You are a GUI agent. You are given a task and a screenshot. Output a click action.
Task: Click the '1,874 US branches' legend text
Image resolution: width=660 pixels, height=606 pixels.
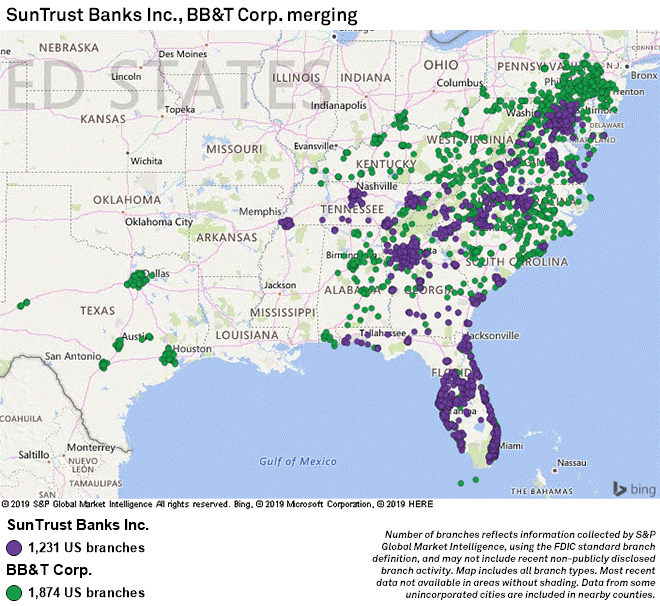(86, 593)
